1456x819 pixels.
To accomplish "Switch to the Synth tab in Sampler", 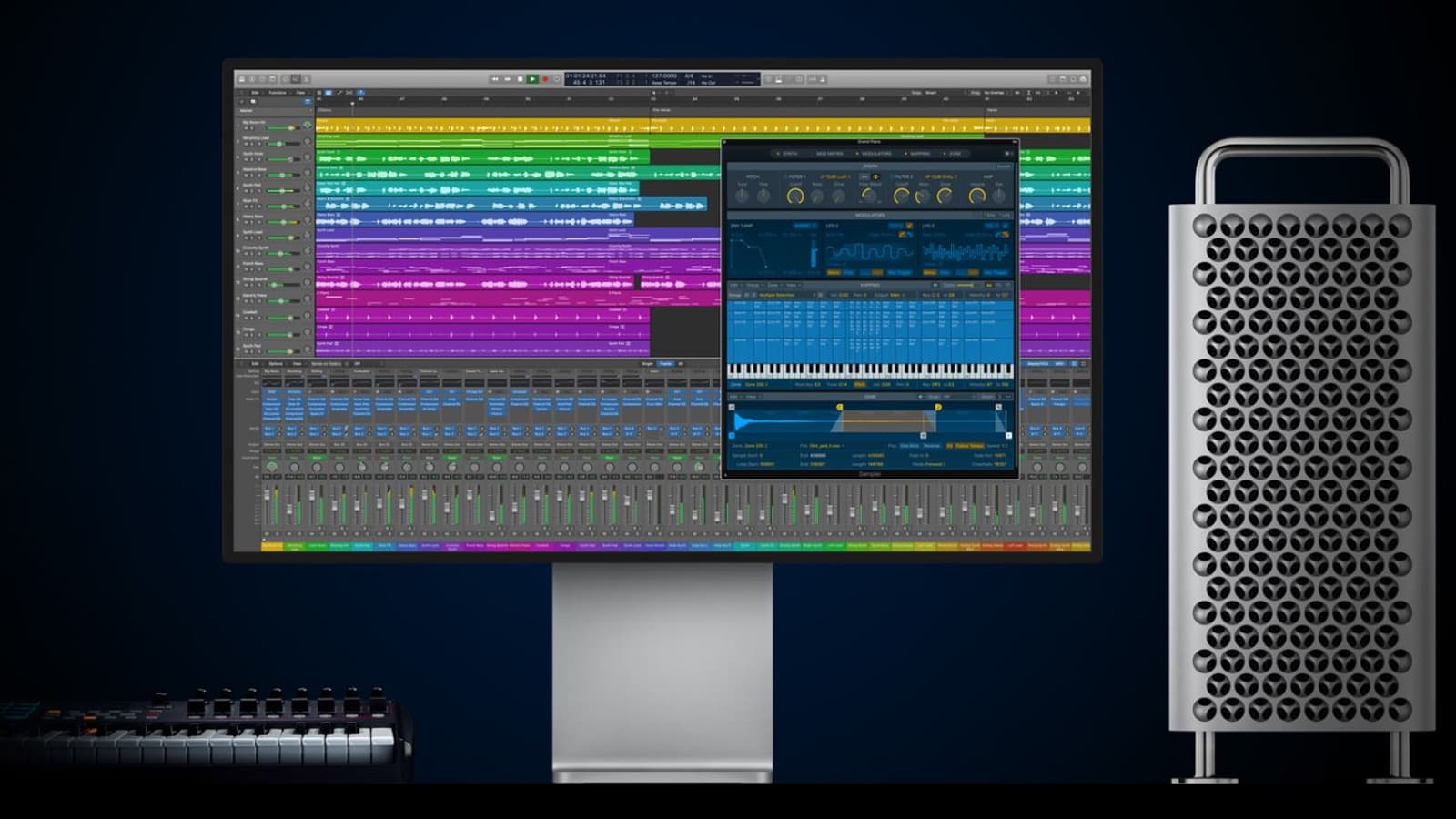I will [x=788, y=154].
